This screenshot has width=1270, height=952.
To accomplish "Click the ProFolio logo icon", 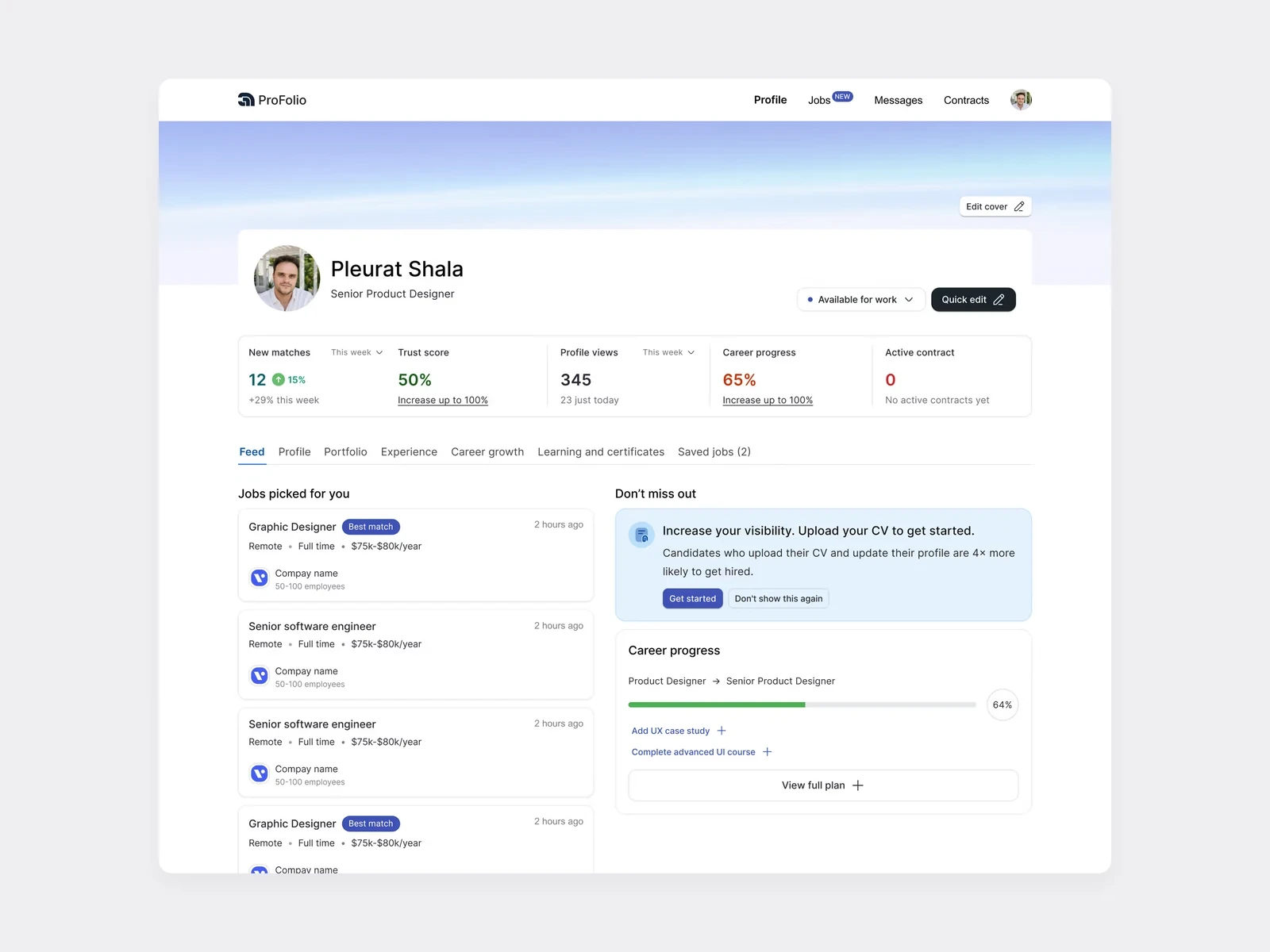I will pyautogui.click(x=246, y=100).
